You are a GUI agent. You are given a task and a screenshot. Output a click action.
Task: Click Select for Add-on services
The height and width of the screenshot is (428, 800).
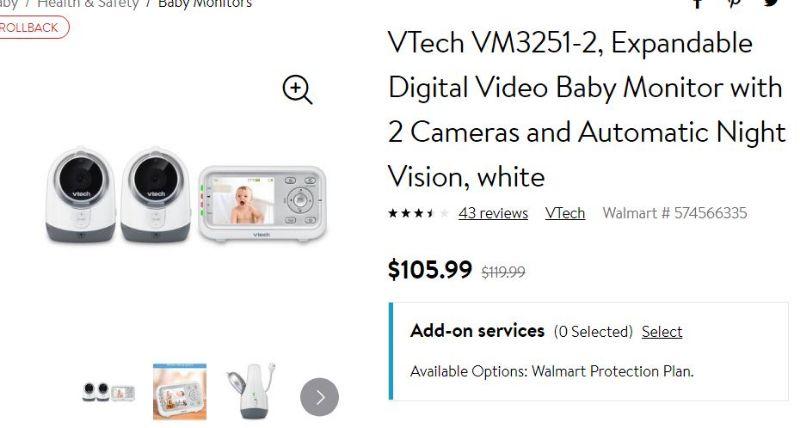[x=662, y=331]
